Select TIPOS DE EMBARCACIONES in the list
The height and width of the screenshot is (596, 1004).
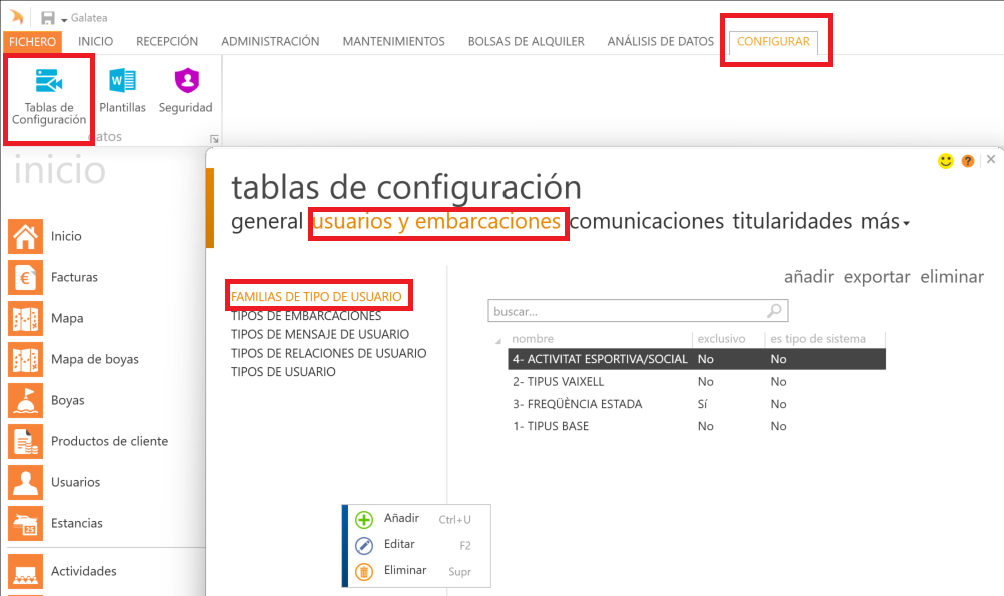tap(305, 316)
